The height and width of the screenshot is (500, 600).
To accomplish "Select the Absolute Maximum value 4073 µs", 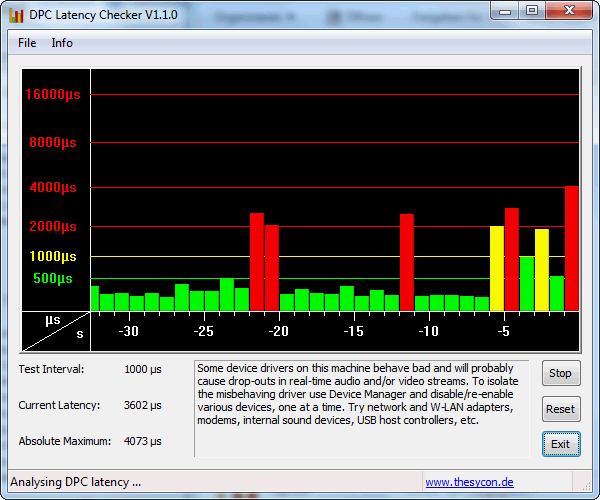I will (x=143, y=441).
